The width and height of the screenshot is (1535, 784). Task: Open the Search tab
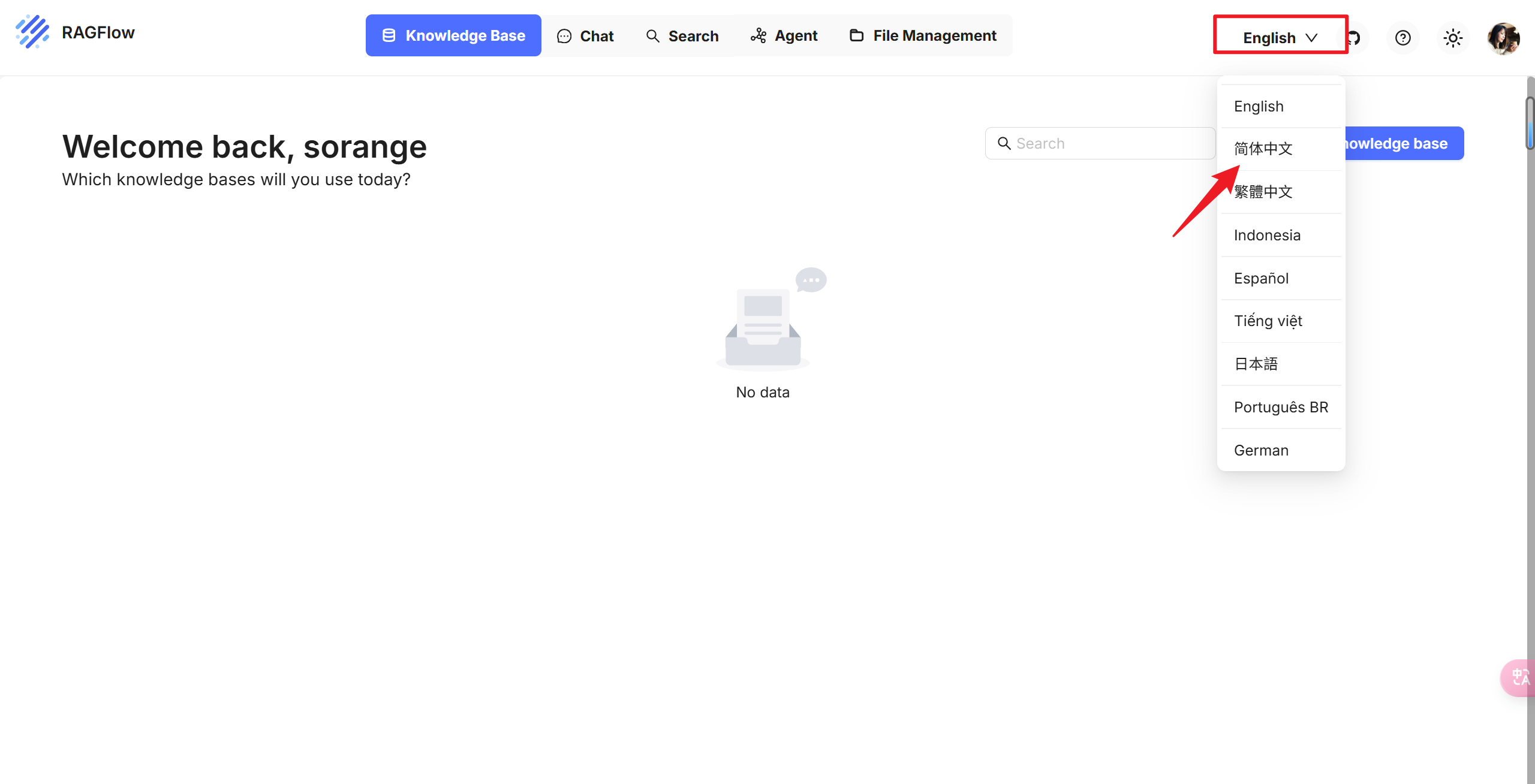(682, 36)
